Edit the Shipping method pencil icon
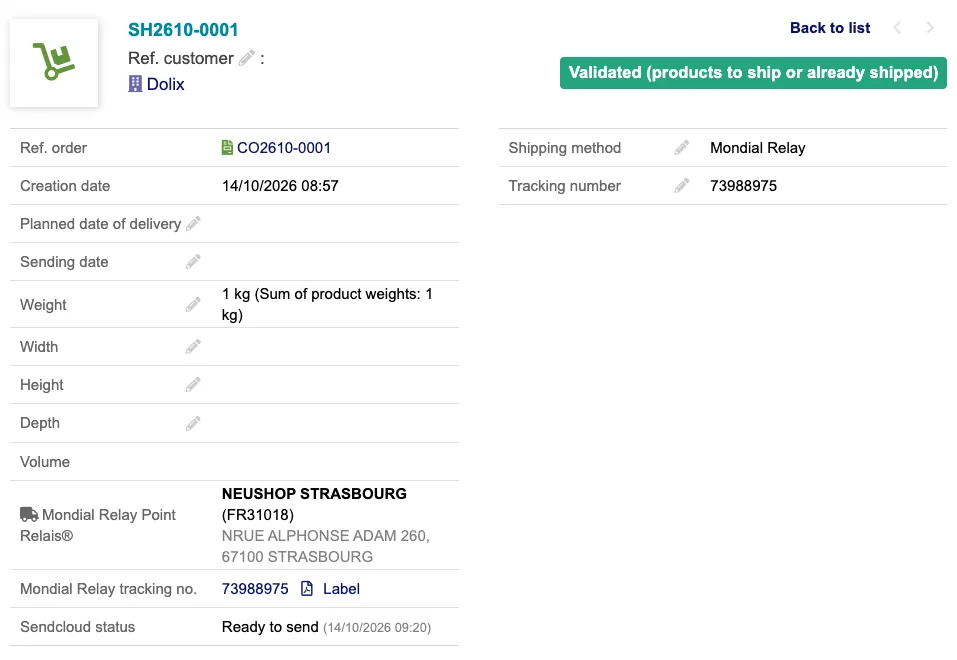The width and height of the screenshot is (957, 660). tap(682, 148)
